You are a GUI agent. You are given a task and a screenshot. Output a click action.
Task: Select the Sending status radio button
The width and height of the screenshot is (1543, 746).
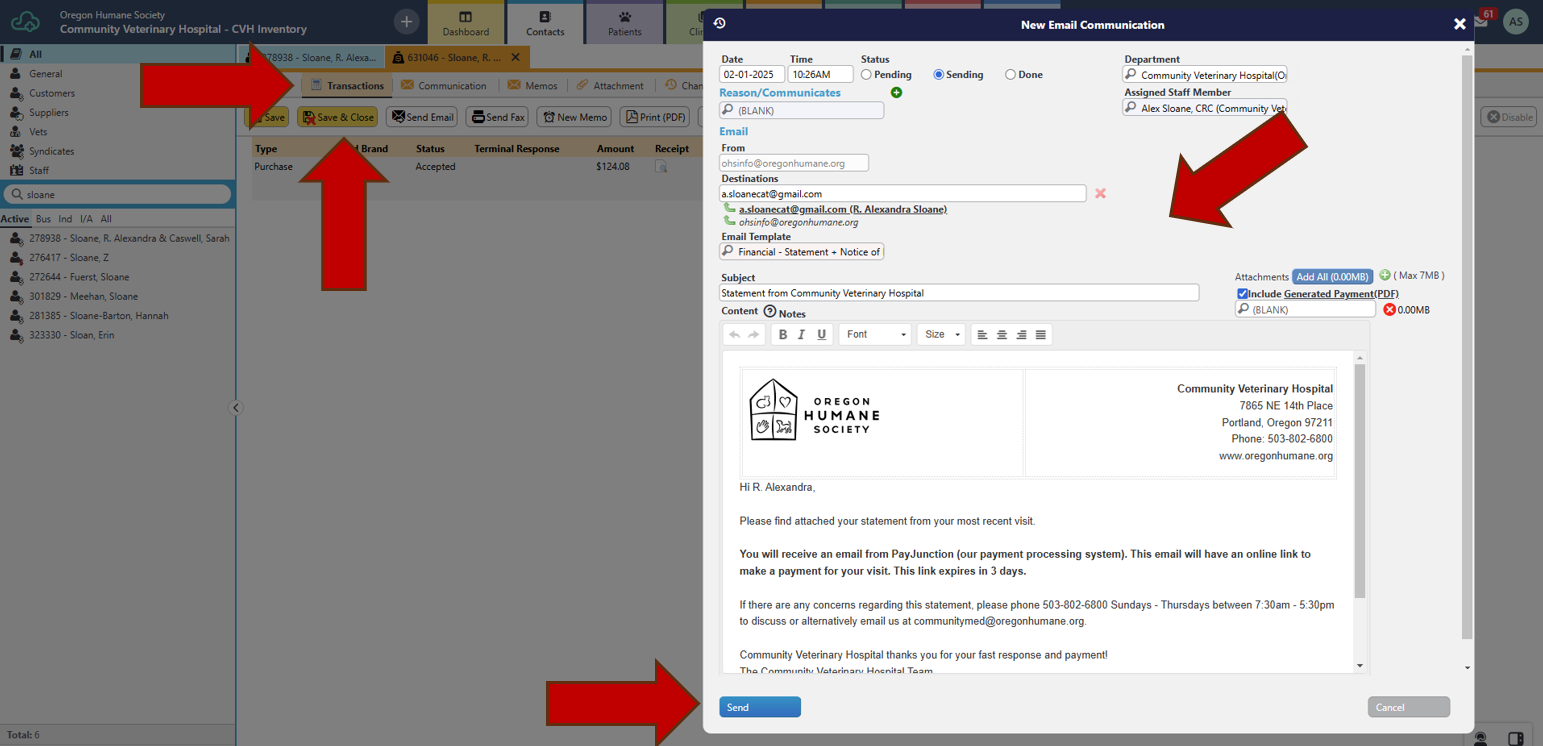pos(938,75)
